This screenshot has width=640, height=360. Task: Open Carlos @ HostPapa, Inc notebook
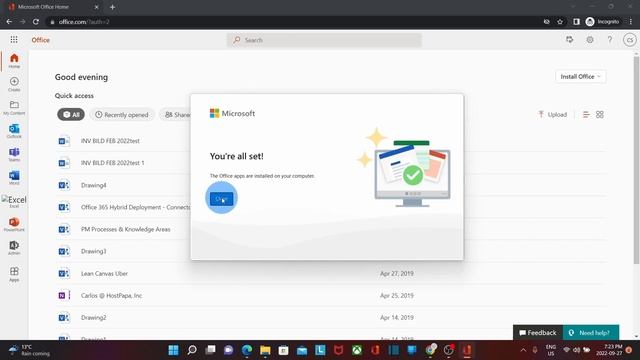[111, 296]
